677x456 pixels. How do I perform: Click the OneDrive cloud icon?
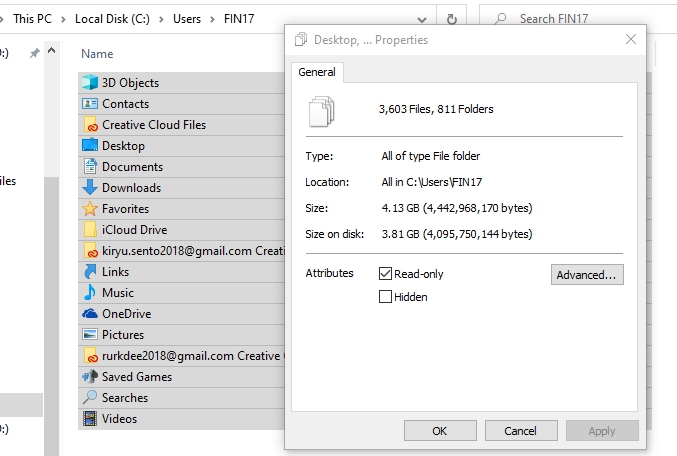[90, 314]
